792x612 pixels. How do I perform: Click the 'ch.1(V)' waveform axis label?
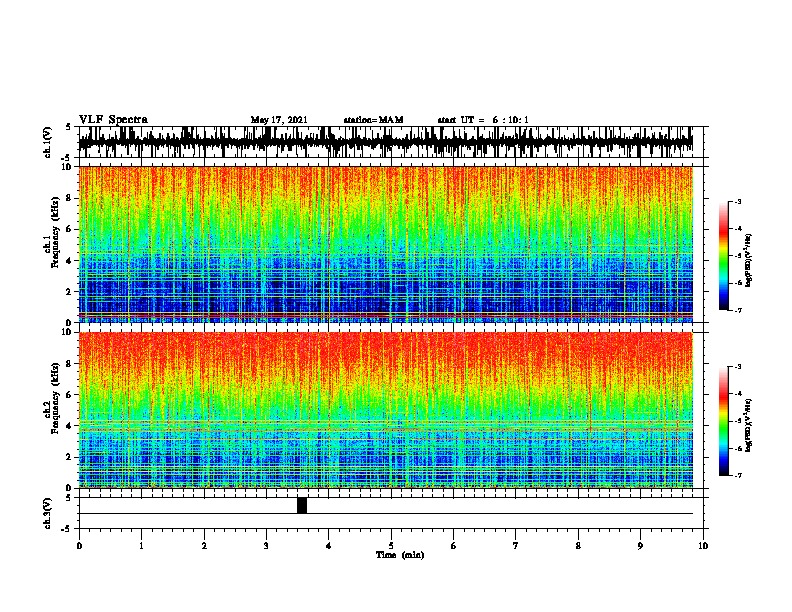48,142
